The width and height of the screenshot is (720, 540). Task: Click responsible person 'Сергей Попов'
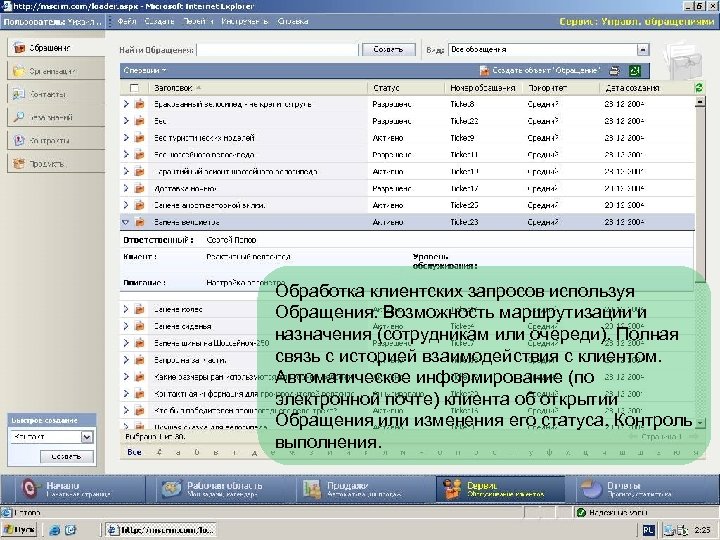231,240
